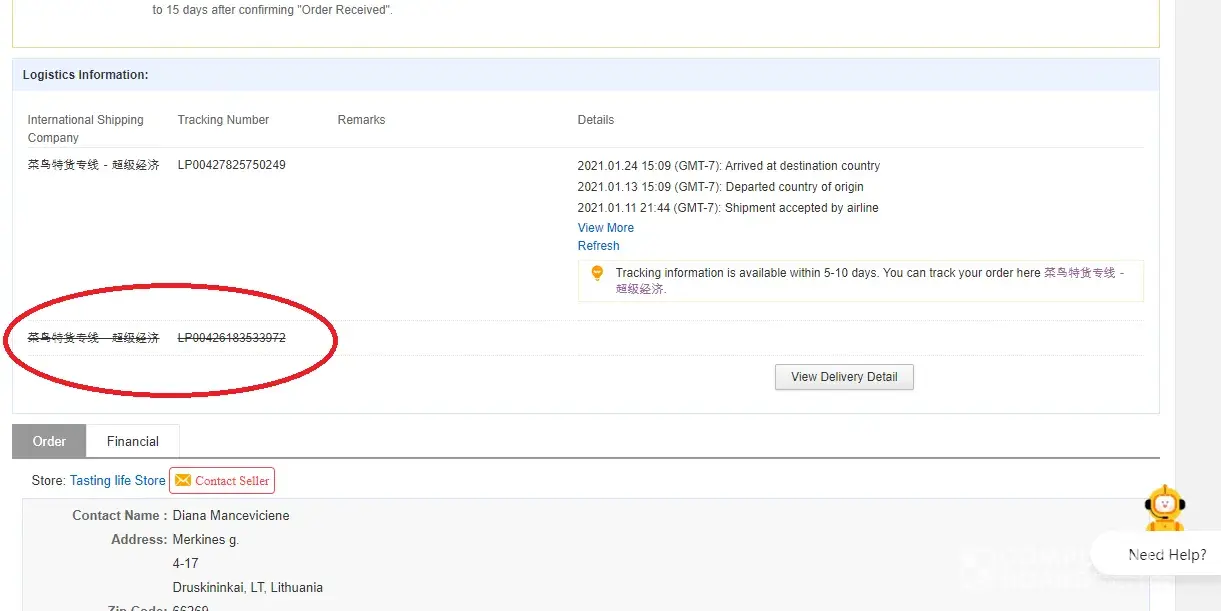Click the Shipment accepted by airline entry
The image size is (1221, 611).
click(x=727, y=208)
